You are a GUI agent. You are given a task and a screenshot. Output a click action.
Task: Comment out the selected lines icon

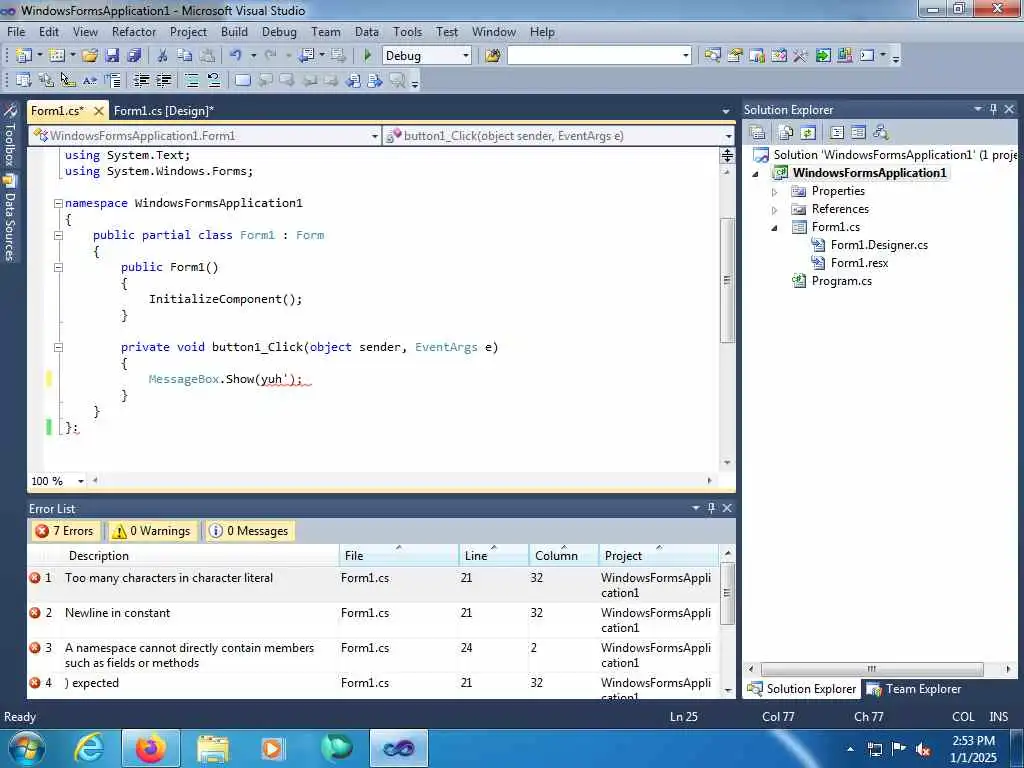(x=191, y=80)
